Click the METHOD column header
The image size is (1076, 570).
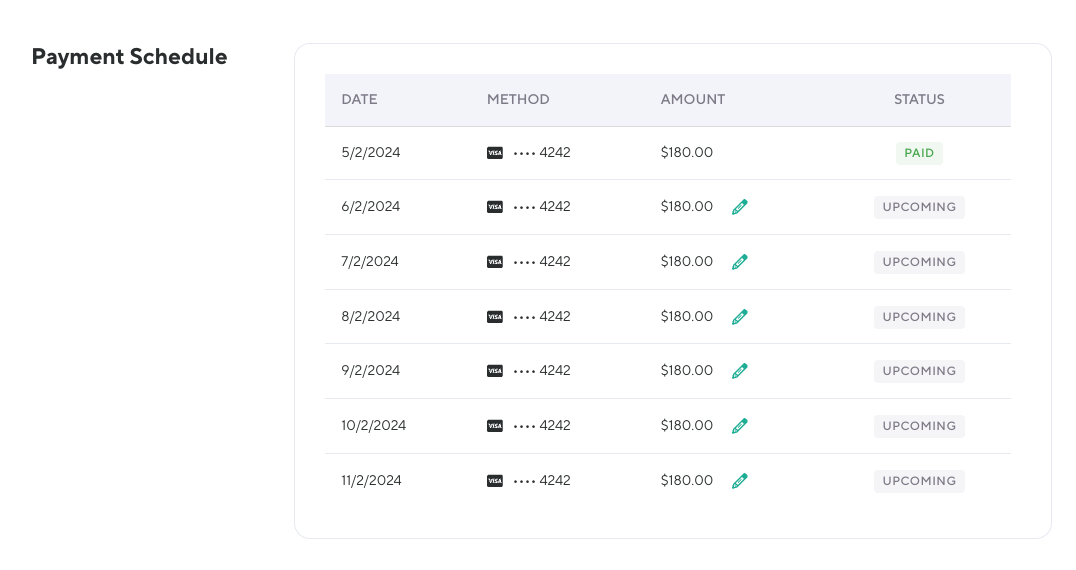(518, 100)
